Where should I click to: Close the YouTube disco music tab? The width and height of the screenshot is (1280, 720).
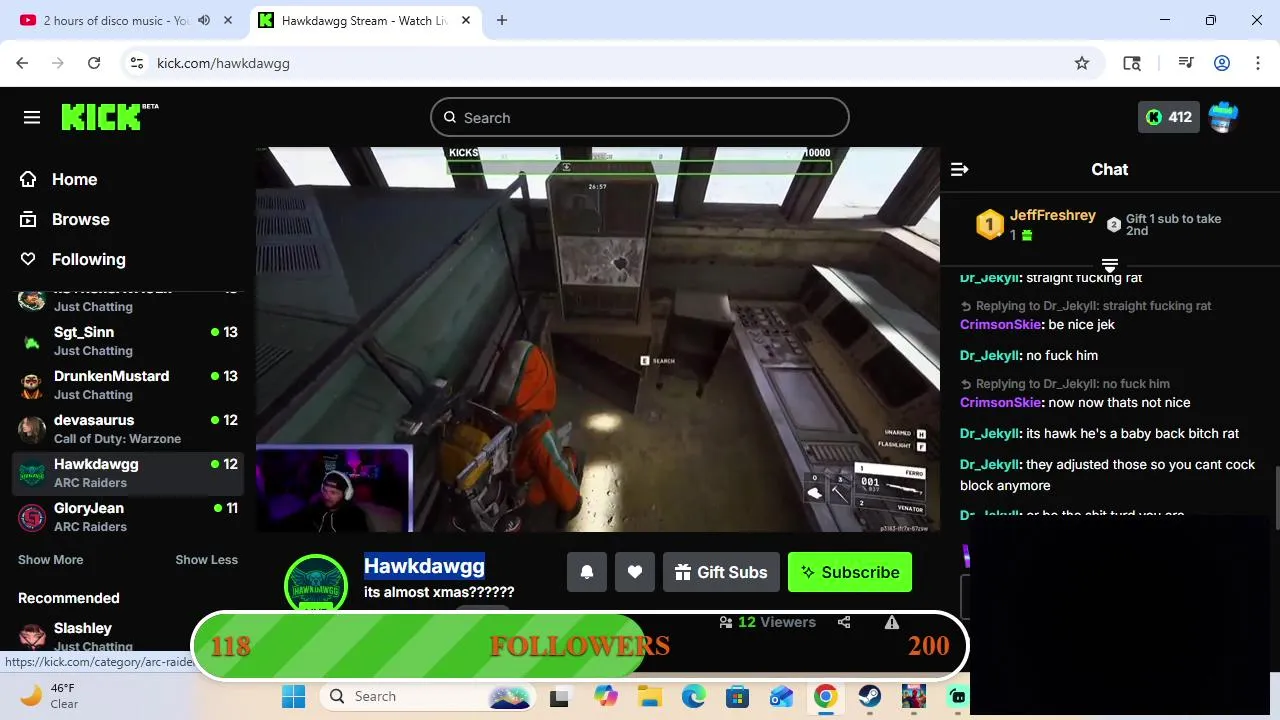click(x=229, y=20)
